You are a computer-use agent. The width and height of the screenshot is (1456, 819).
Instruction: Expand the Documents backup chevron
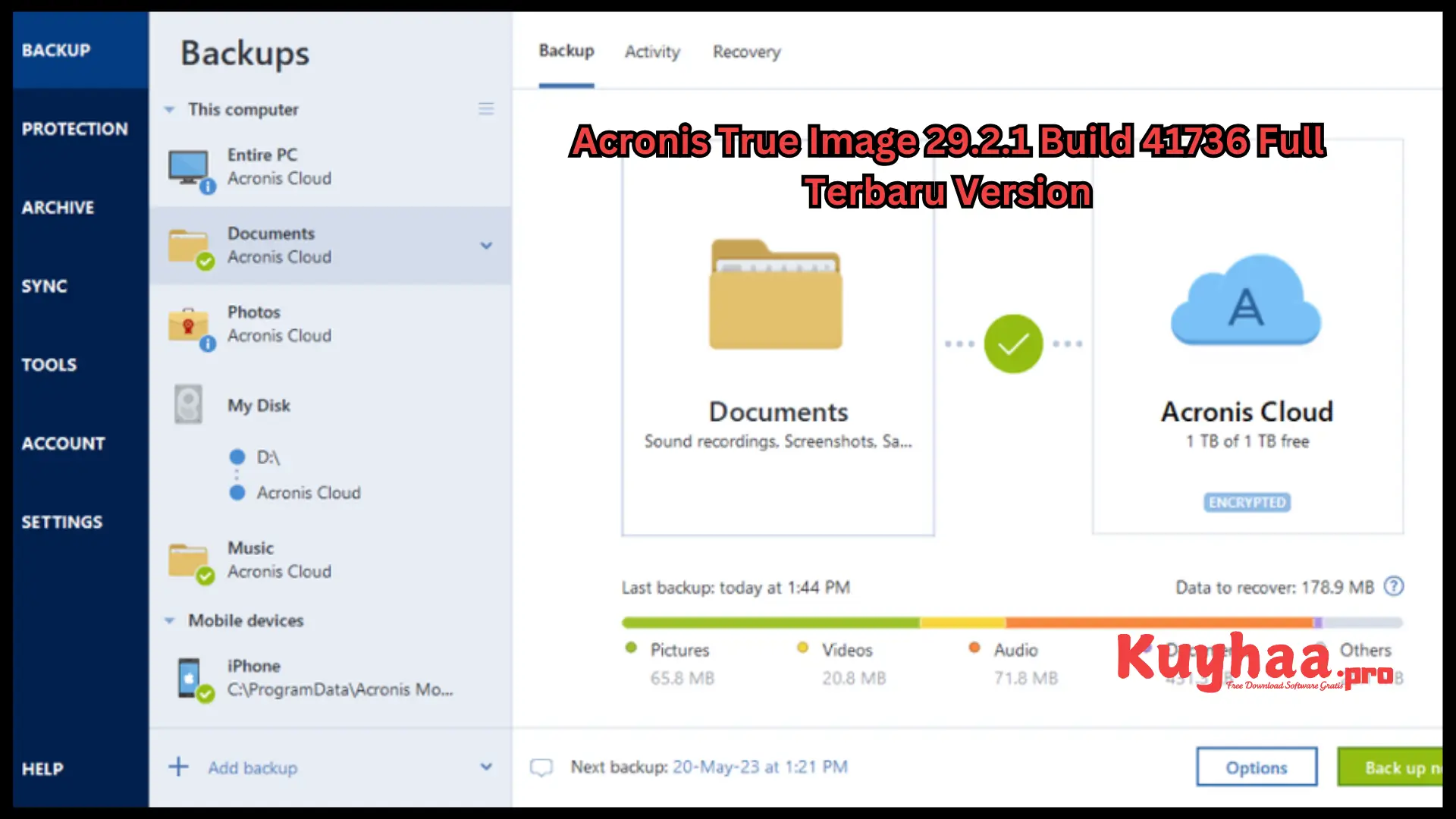tap(486, 246)
